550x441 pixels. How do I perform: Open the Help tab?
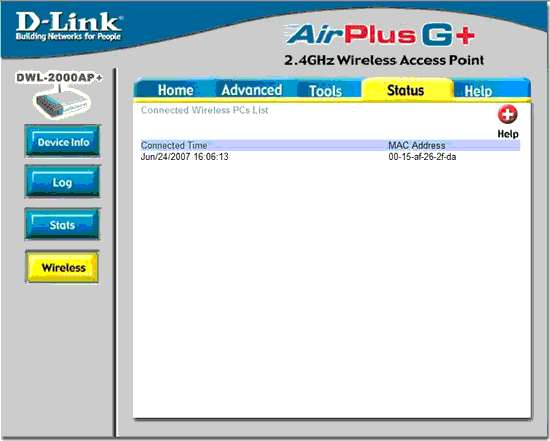(x=478, y=91)
